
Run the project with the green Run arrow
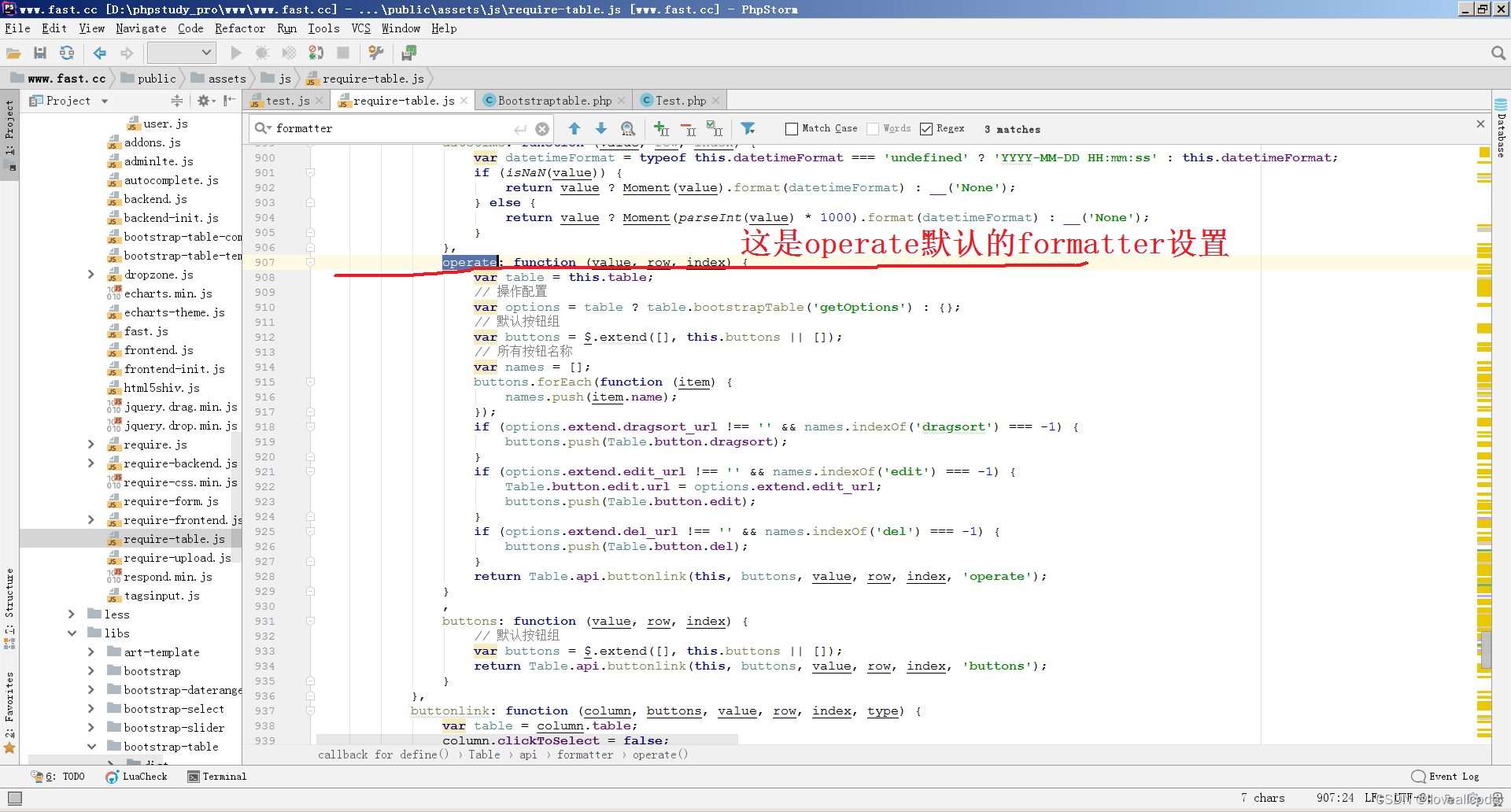click(x=235, y=53)
